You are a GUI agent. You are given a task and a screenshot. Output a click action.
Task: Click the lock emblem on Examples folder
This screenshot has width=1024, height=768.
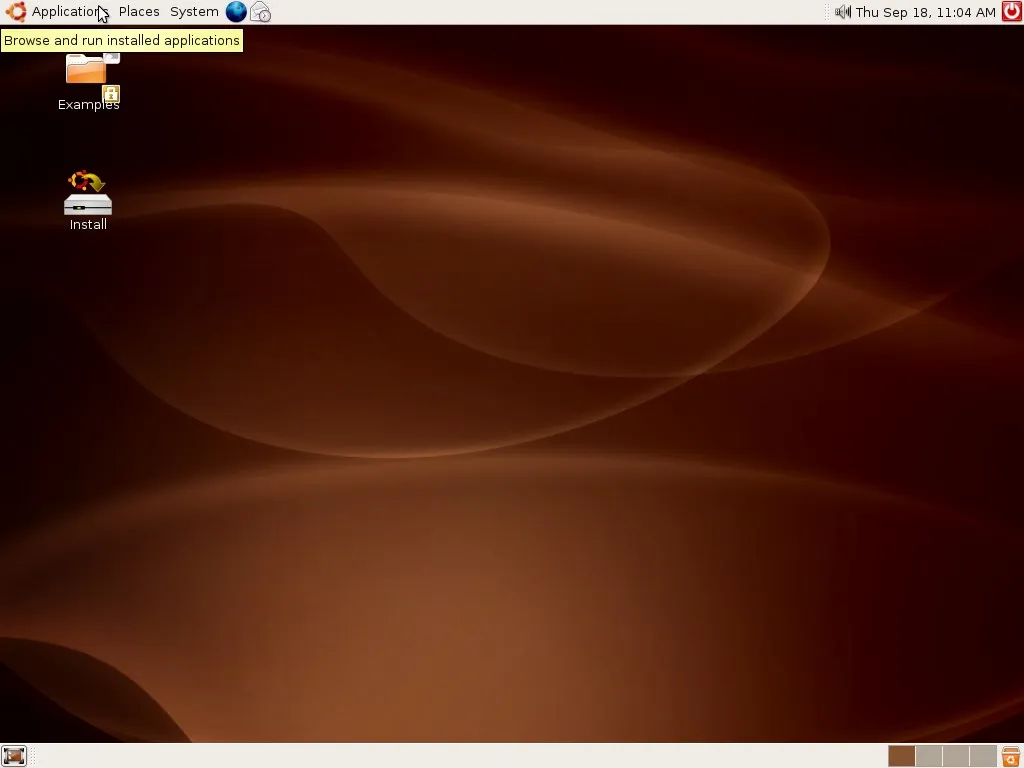pos(111,94)
